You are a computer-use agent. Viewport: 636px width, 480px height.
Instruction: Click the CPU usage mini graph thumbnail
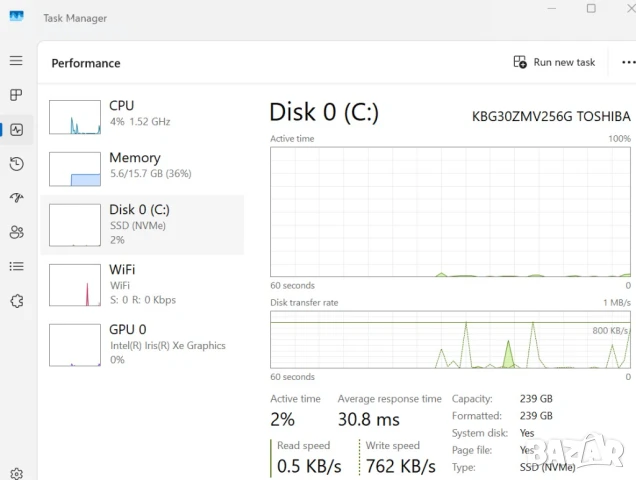click(75, 117)
